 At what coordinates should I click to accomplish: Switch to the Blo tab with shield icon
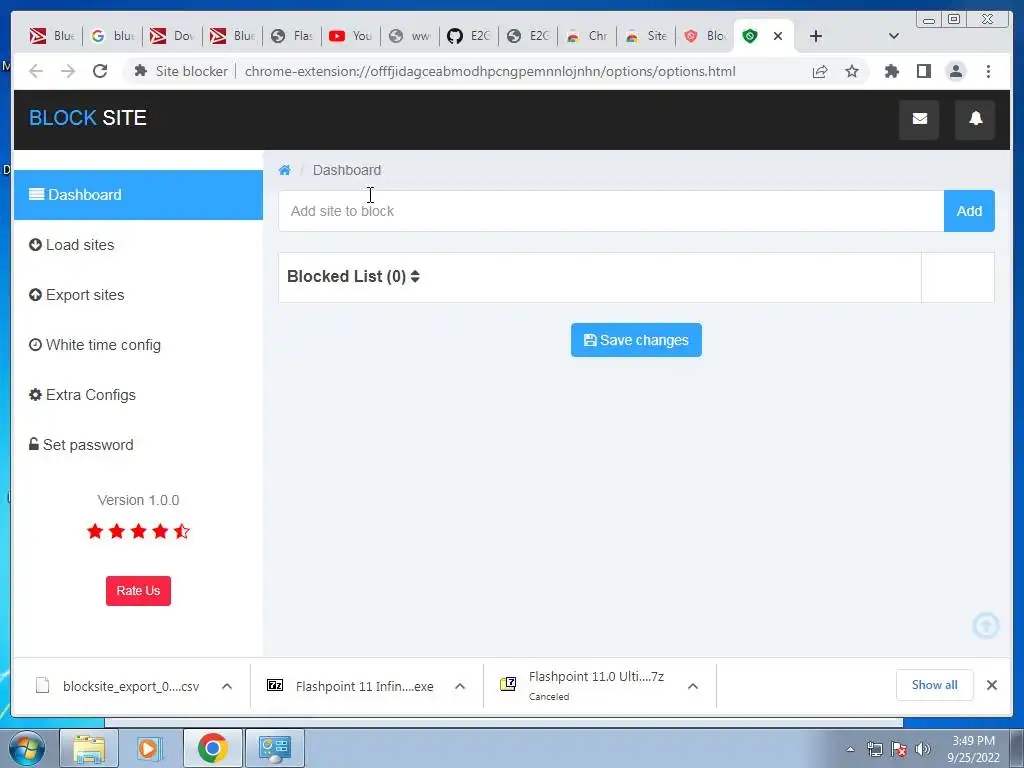[705, 36]
